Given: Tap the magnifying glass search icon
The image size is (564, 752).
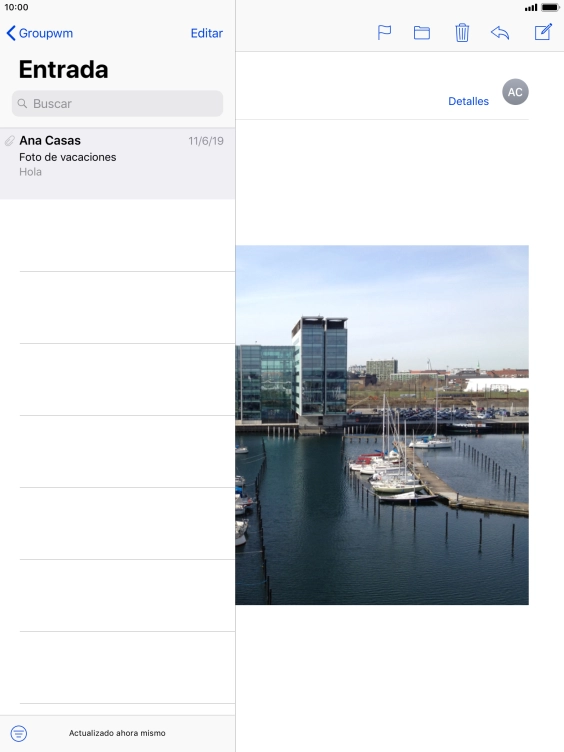Looking at the screenshot, I should tap(22, 104).
